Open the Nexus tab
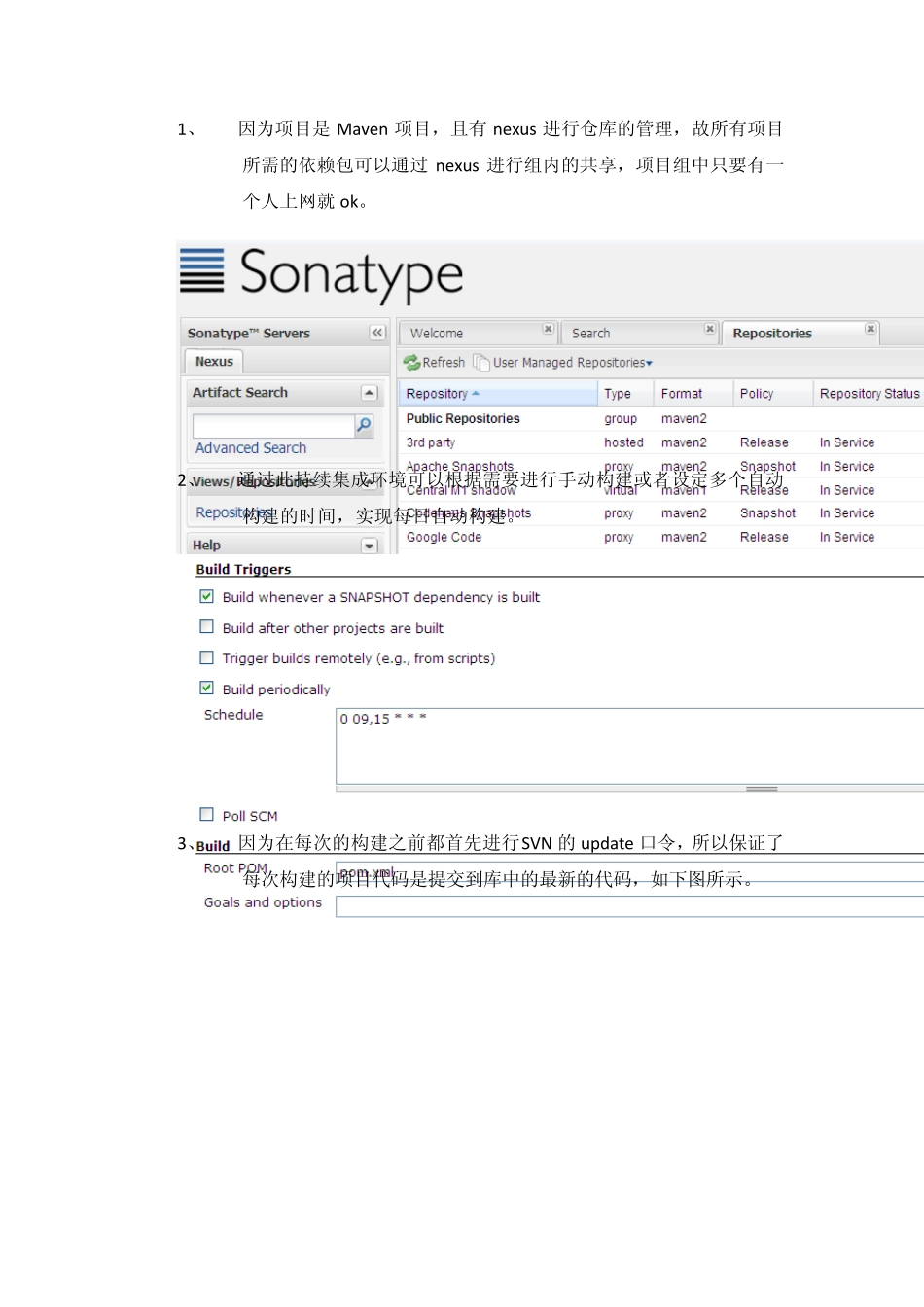 pyautogui.click(x=214, y=361)
